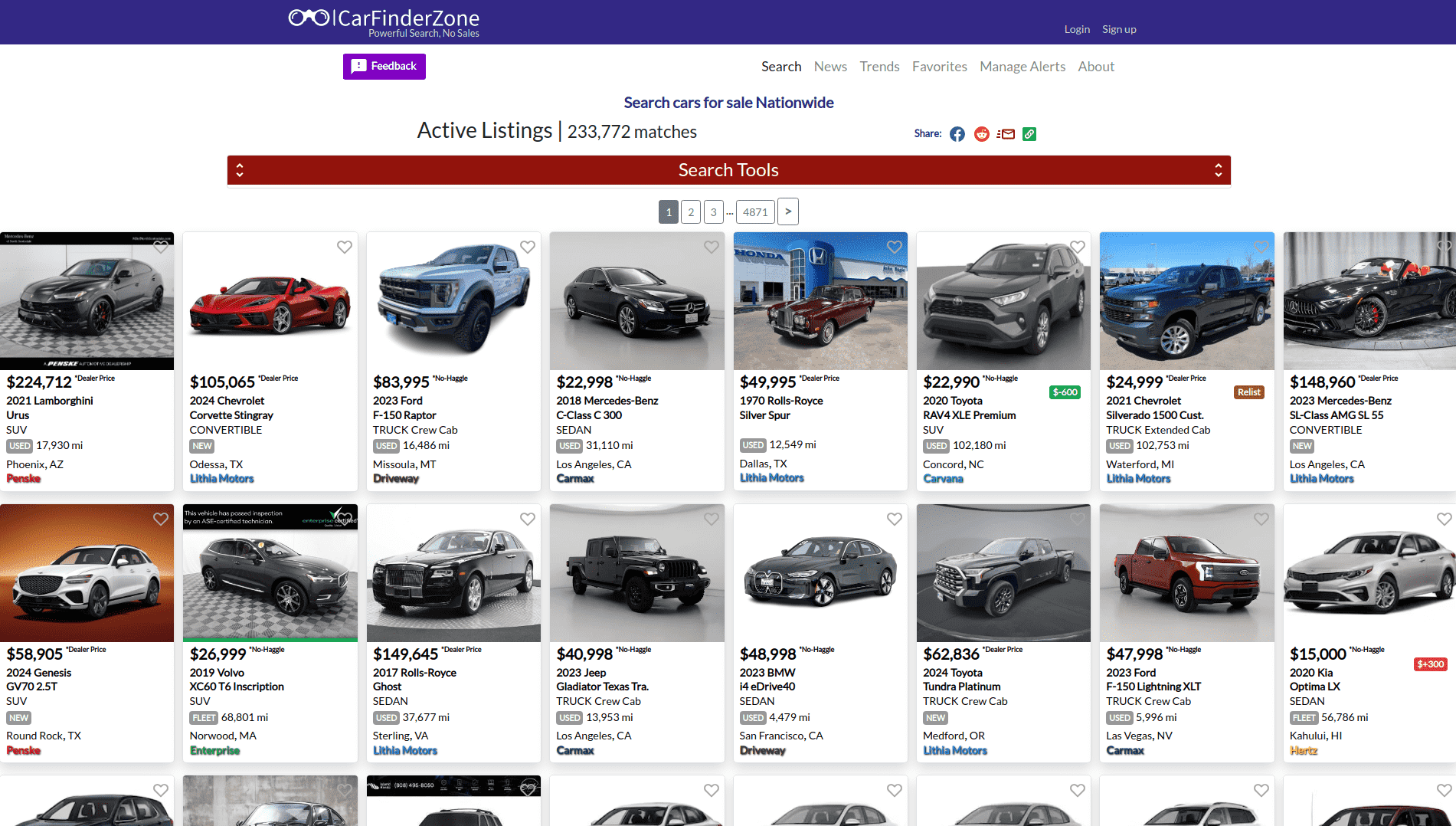Visit Carvana dealer for the Rolls-Royce Silver Spur
Screen dimensions: 1456x826
pyautogui.click(x=943, y=478)
